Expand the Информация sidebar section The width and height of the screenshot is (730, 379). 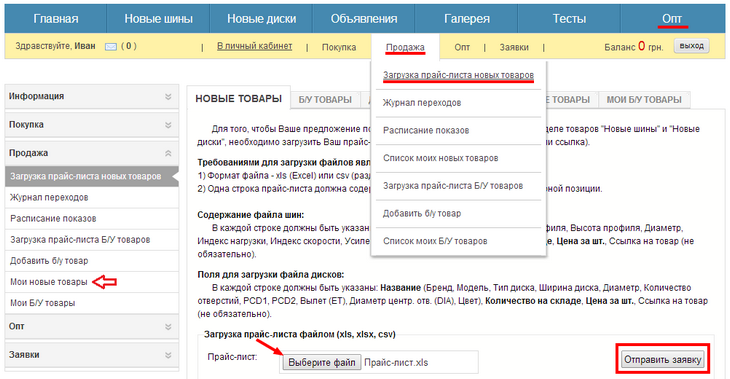(x=92, y=96)
